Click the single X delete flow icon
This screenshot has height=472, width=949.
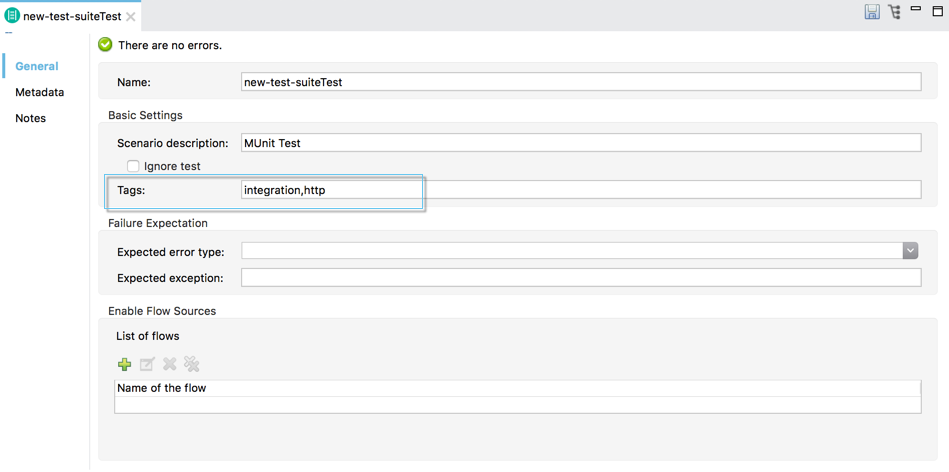(x=170, y=365)
